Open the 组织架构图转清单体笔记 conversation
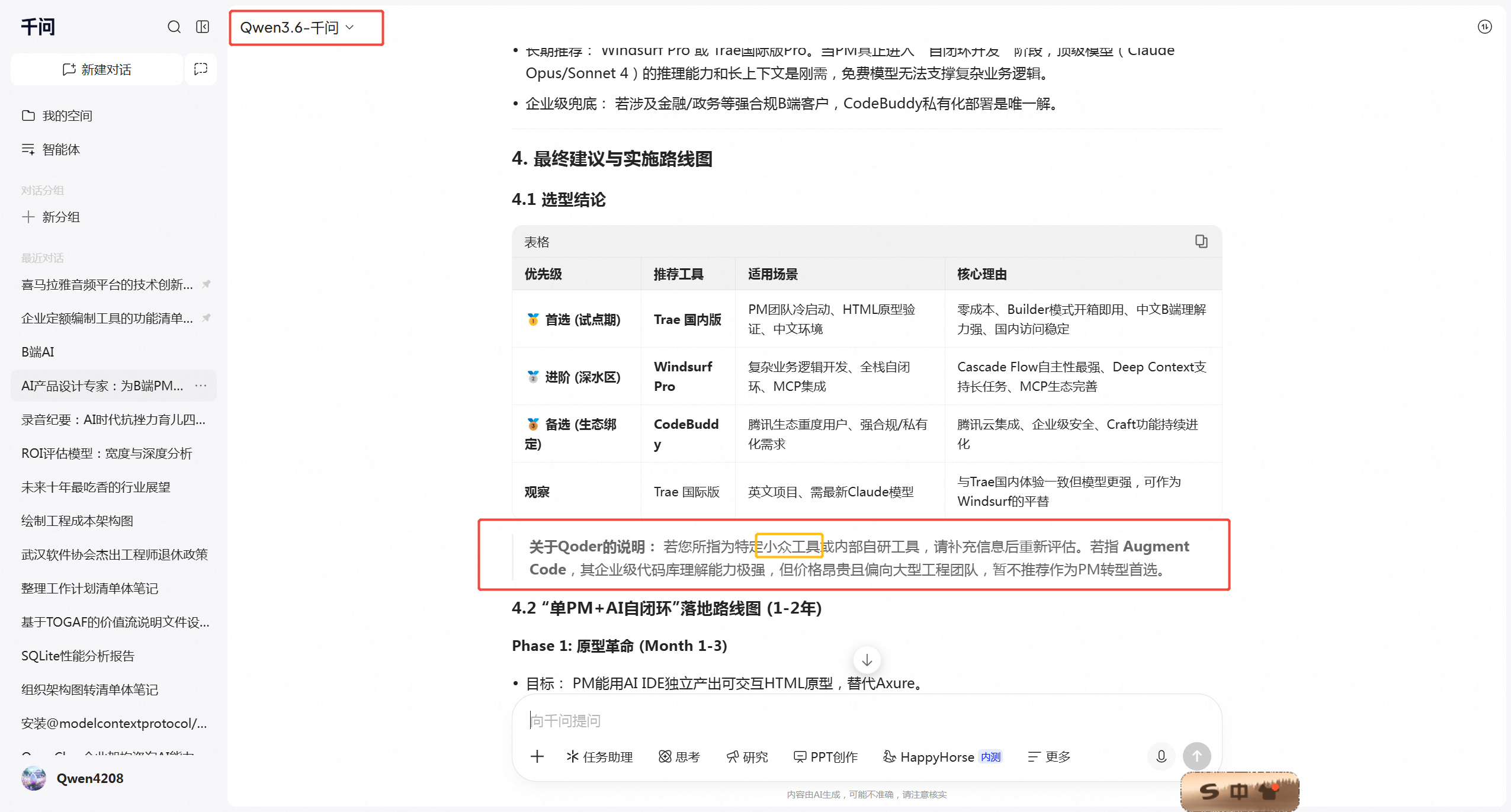 (x=113, y=689)
